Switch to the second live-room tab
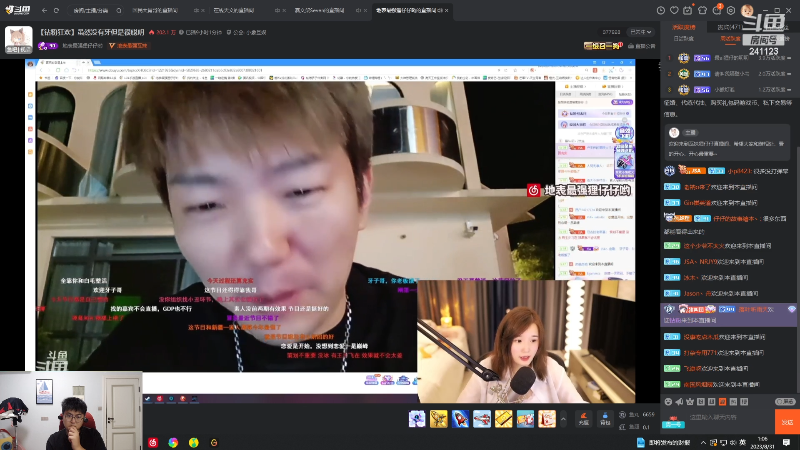The image size is (800, 450). (234, 10)
